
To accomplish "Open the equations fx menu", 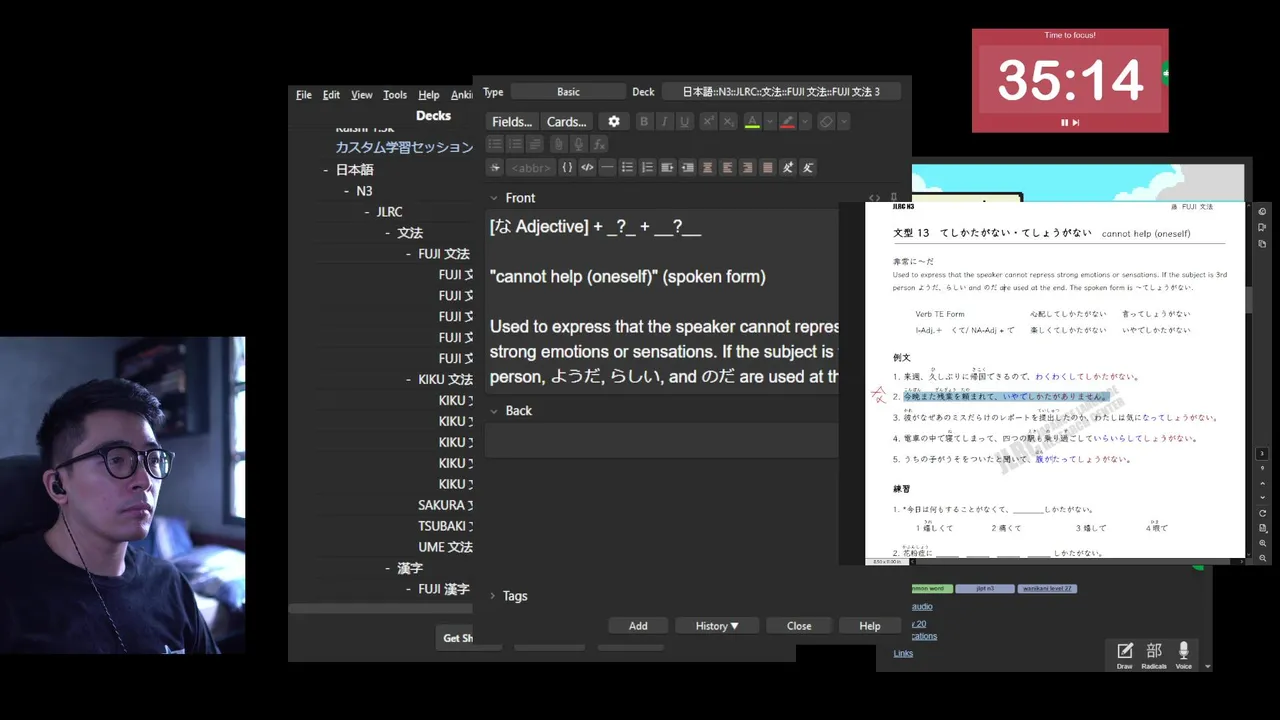I will tap(599, 144).
